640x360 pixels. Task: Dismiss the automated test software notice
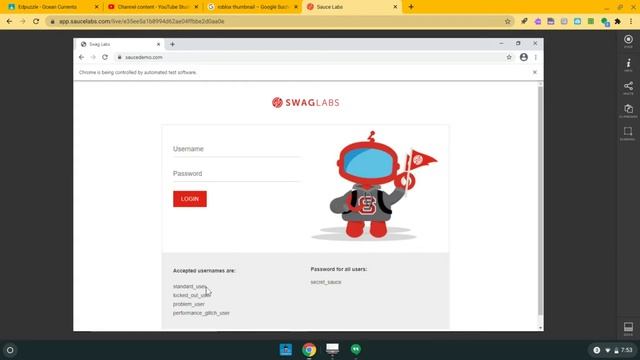535,72
